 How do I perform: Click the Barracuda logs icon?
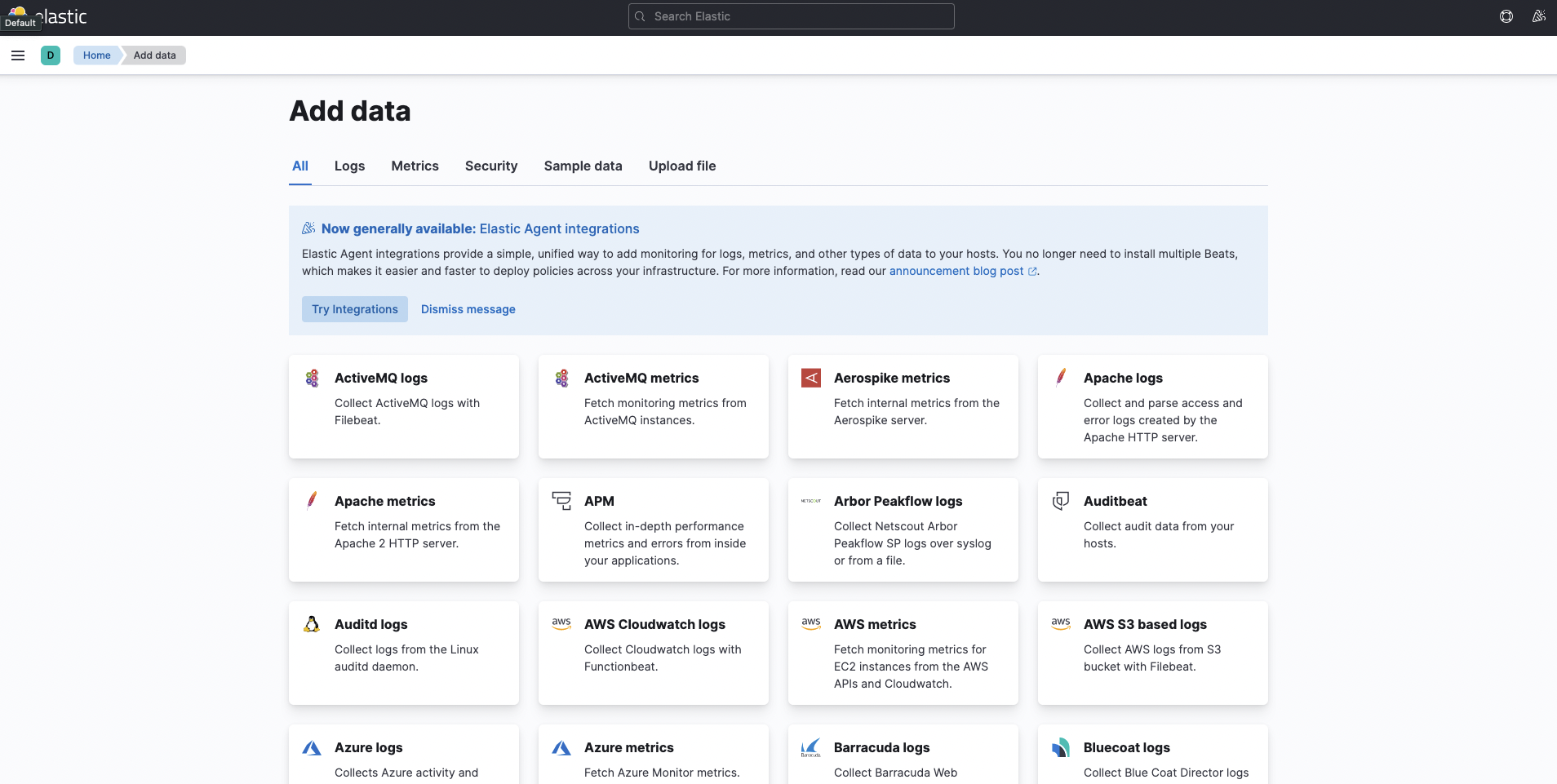[811, 747]
